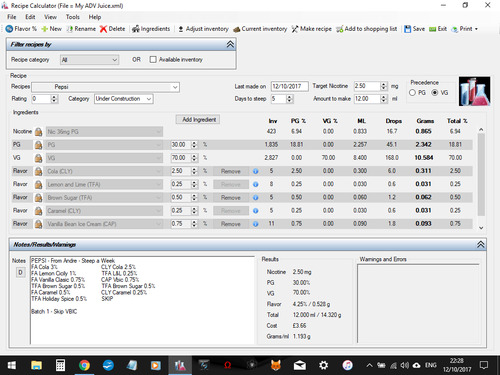Open the Cola (CLY) flavor dropdown
Image resolution: width=500 pixels, height=375 pixels.
click(104, 171)
